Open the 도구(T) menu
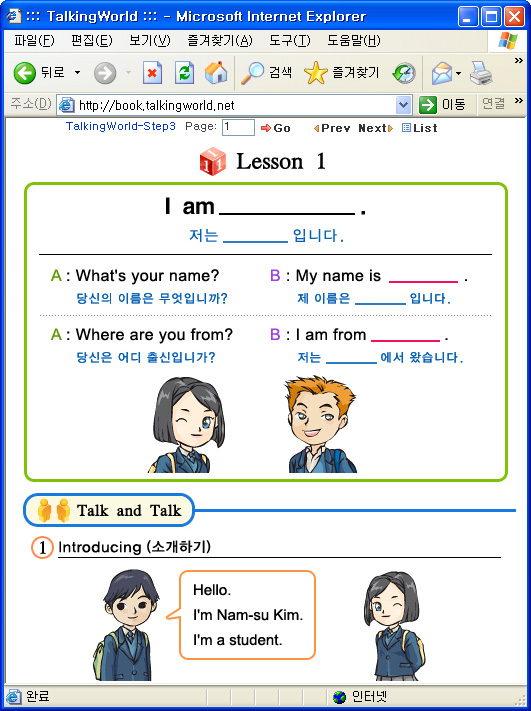531x711 pixels. tap(290, 41)
